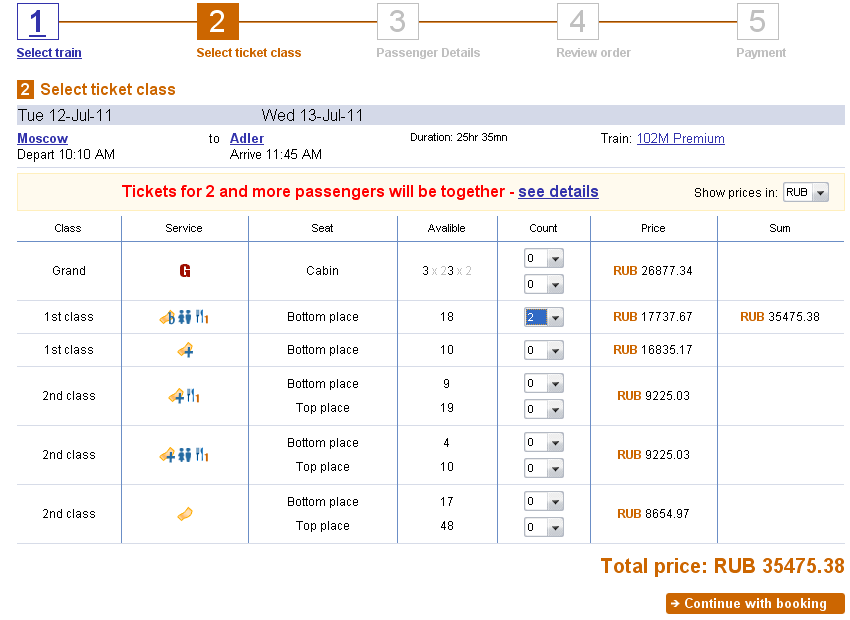This screenshot has width=850, height=620.
Task: Open count dropdown for 1st class RUB 16835.17
Action: pos(544,351)
